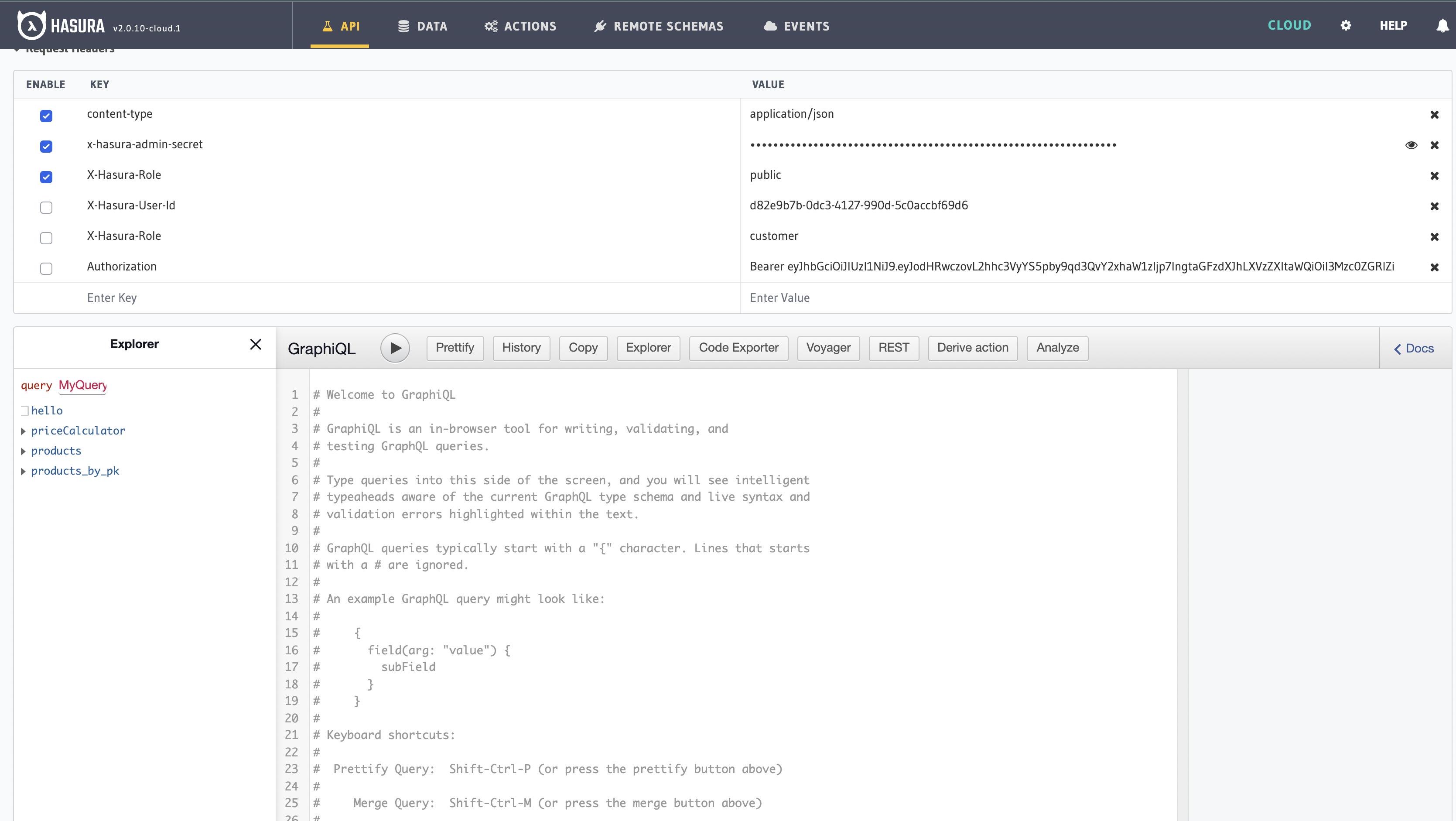Expand the products_by_pk tree node
Image resolution: width=1456 pixels, height=821 pixels.
click(x=23, y=472)
